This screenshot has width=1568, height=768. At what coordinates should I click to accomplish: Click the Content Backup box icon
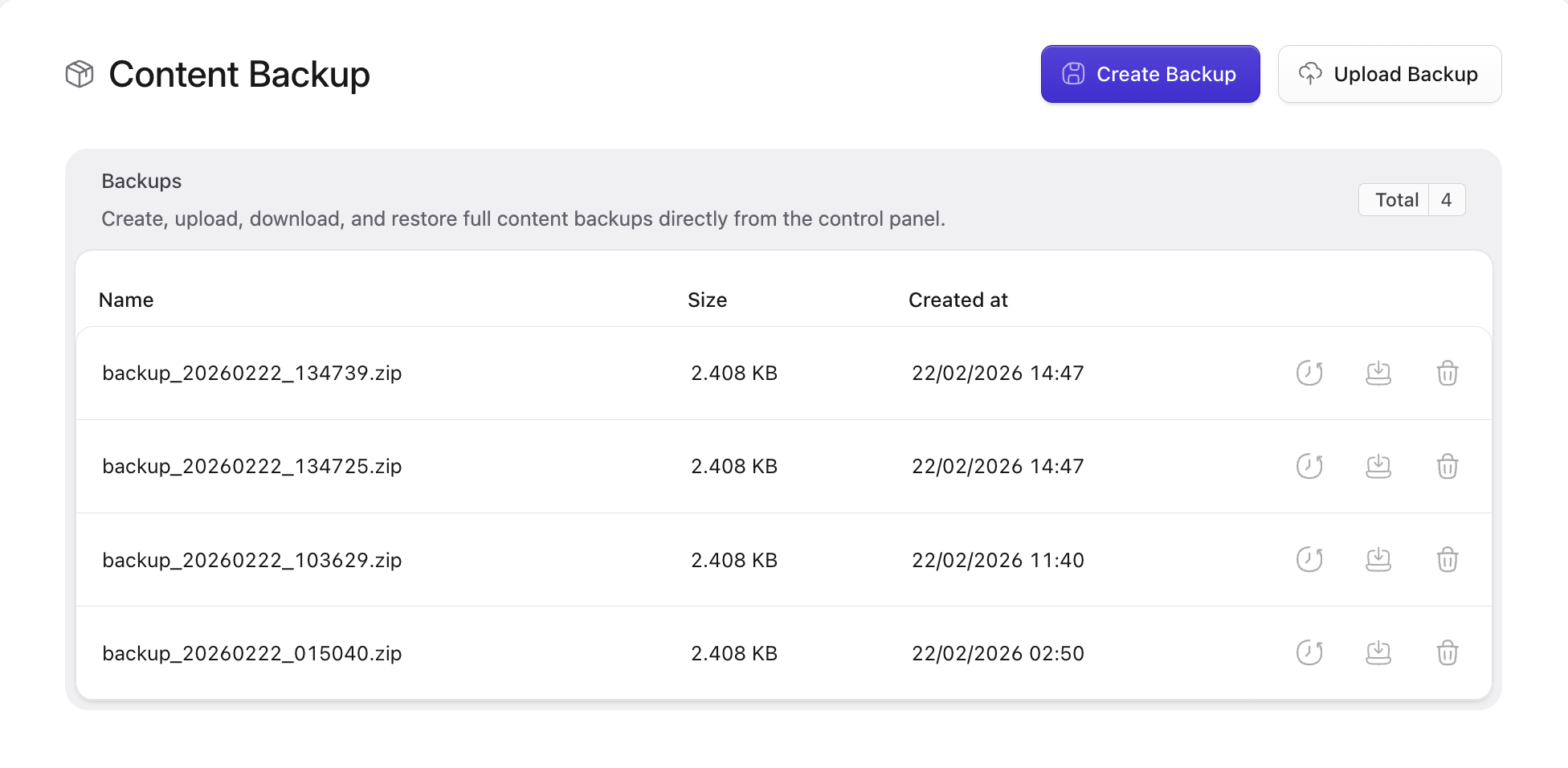pyautogui.click(x=80, y=74)
